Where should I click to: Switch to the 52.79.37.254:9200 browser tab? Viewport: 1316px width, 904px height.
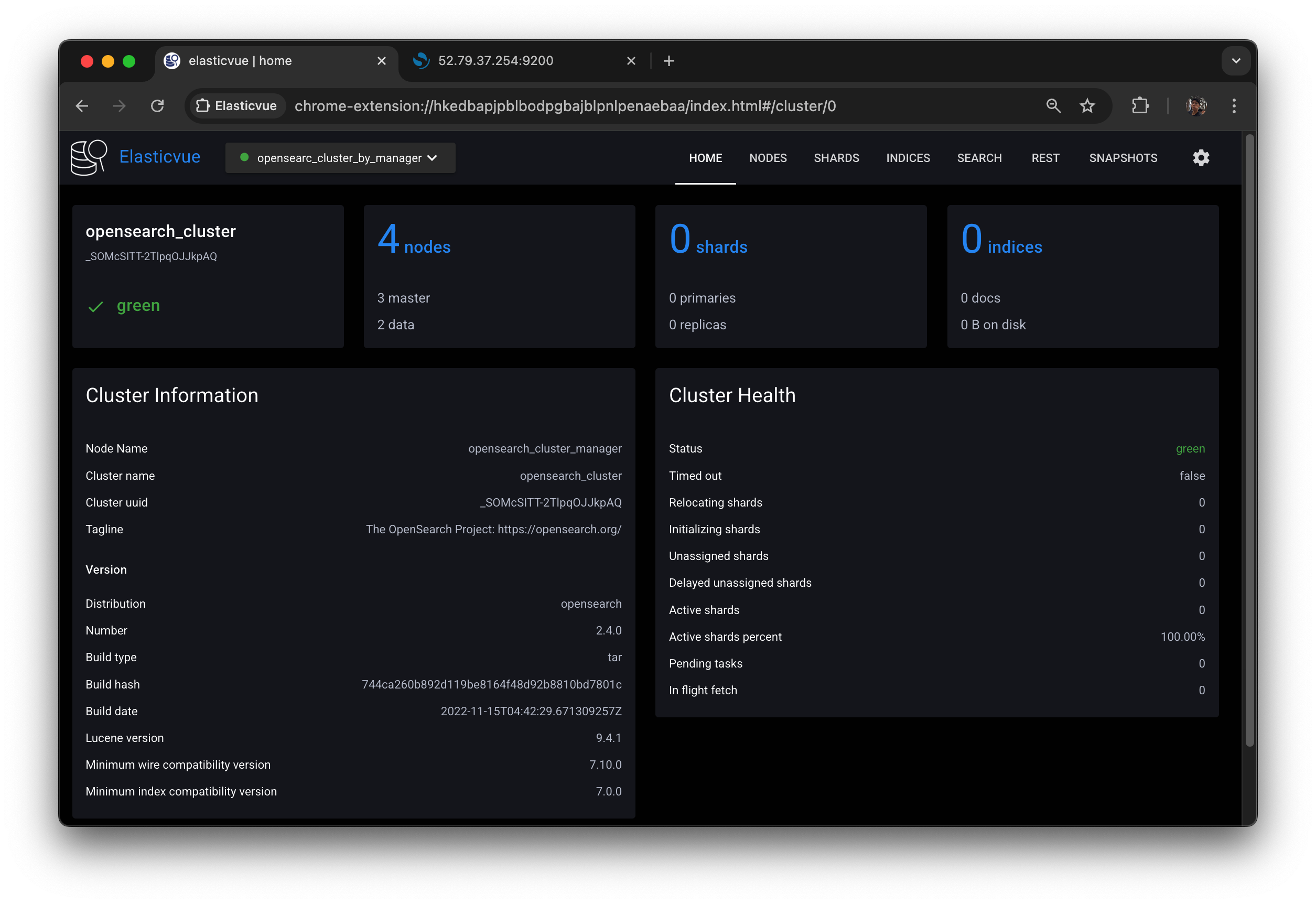click(x=495, y=61)
